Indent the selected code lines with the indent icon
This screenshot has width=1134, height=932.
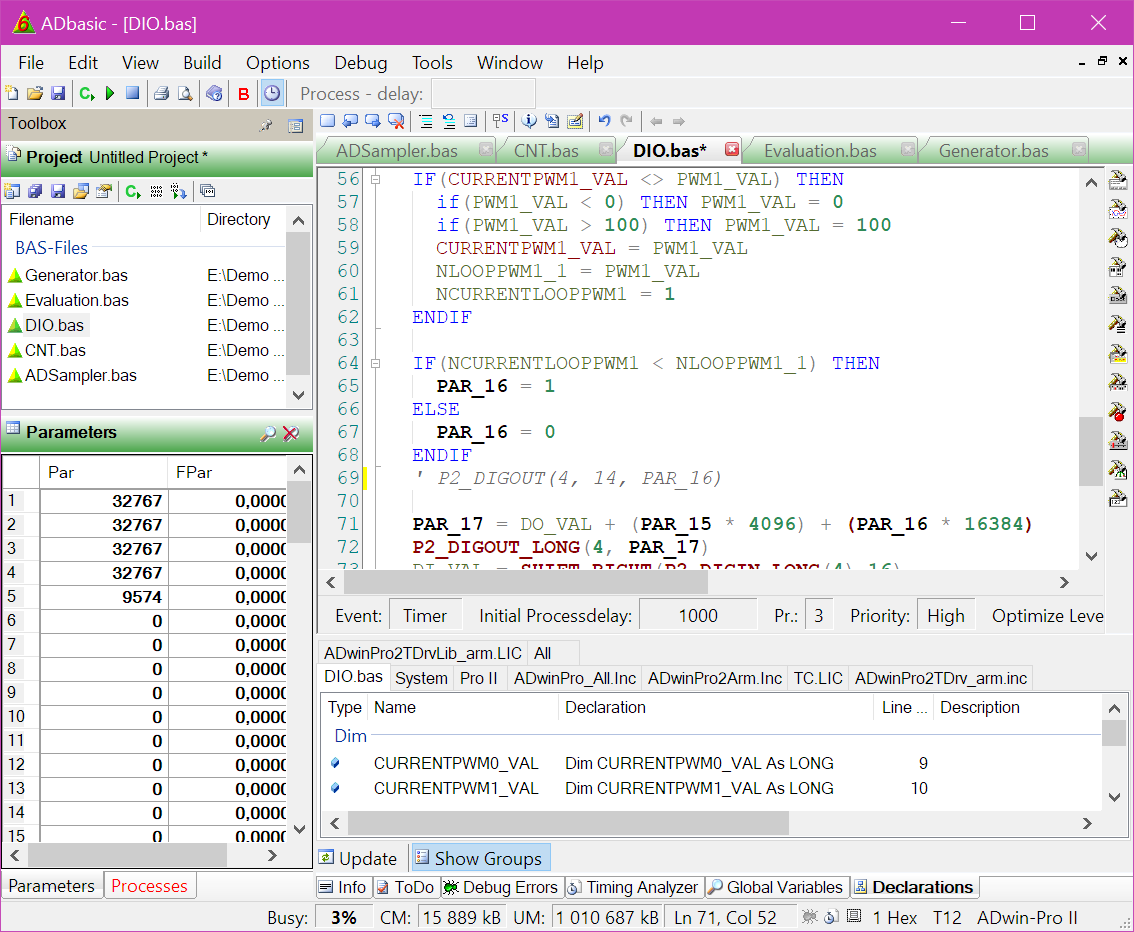click(426, 121)
